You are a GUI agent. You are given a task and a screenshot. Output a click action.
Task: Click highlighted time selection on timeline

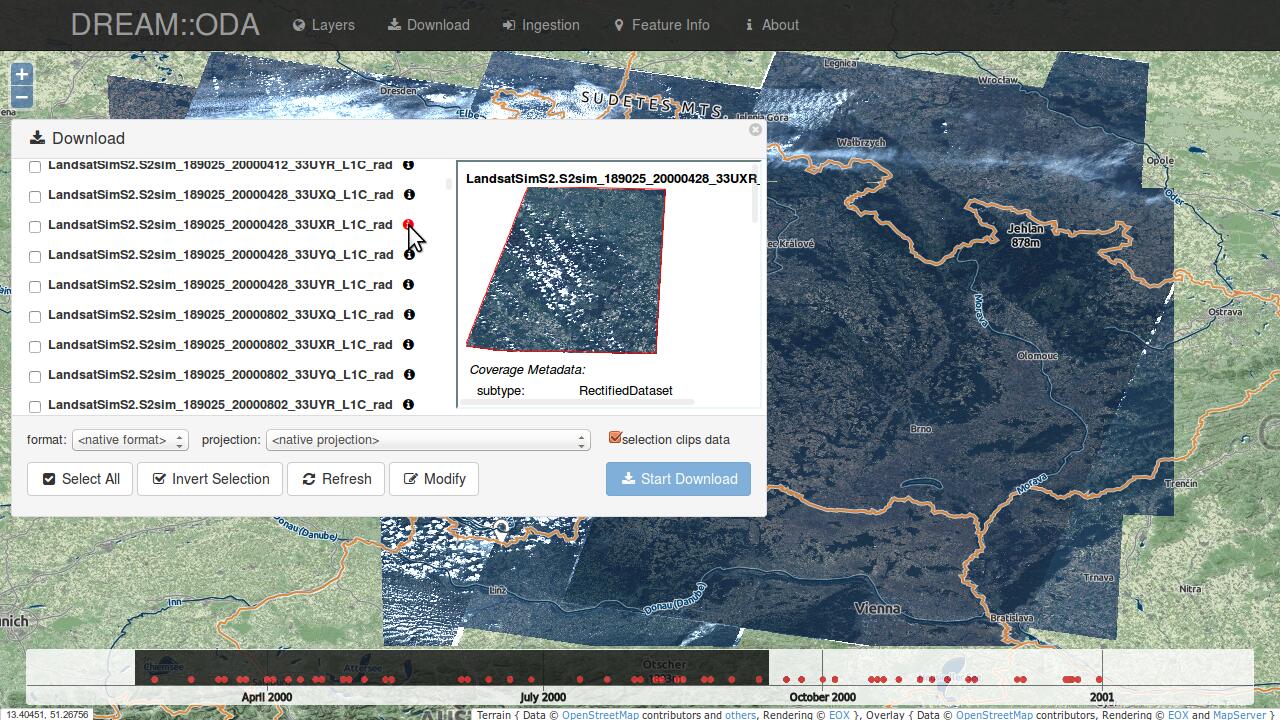[452, 667]
